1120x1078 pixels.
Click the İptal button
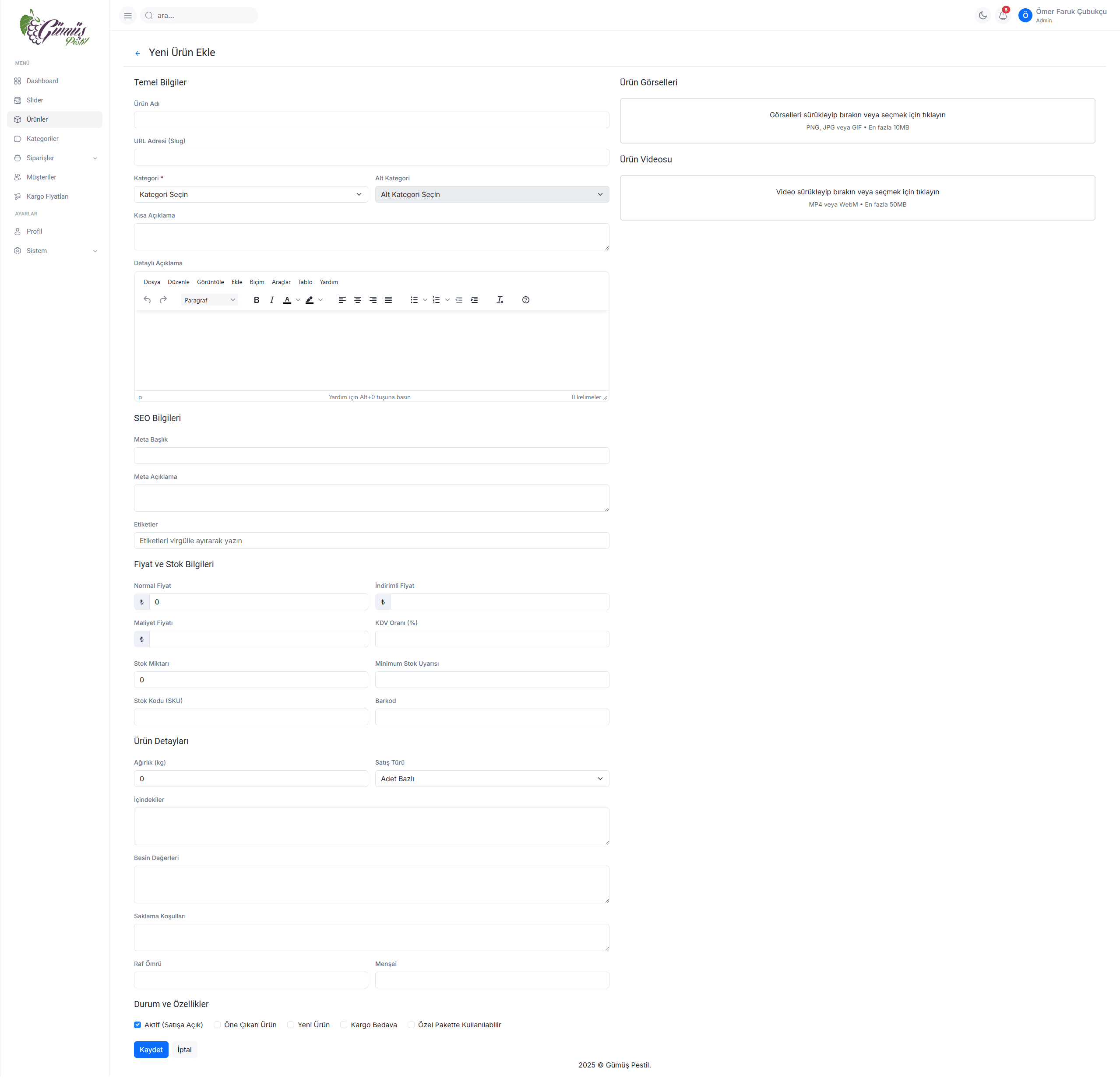(185, 1050)
